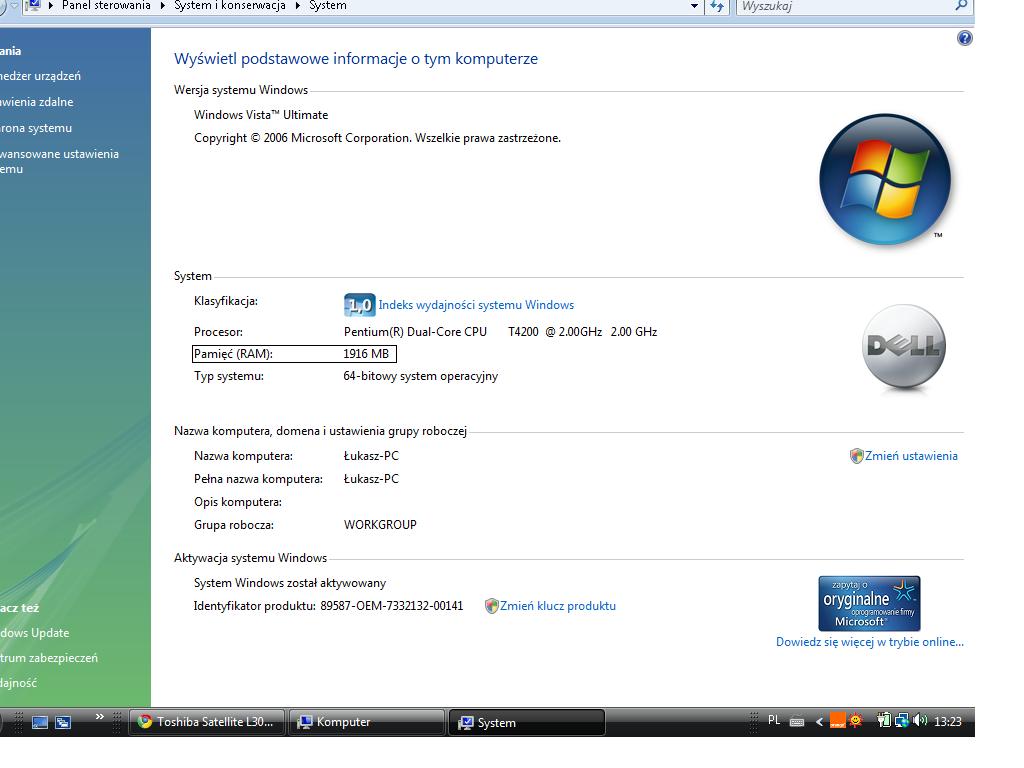Image resolution: width=1024 pixels, height=768 pixels.
Task: Click the network connection tray icon
Action: [x=902, y=721]
